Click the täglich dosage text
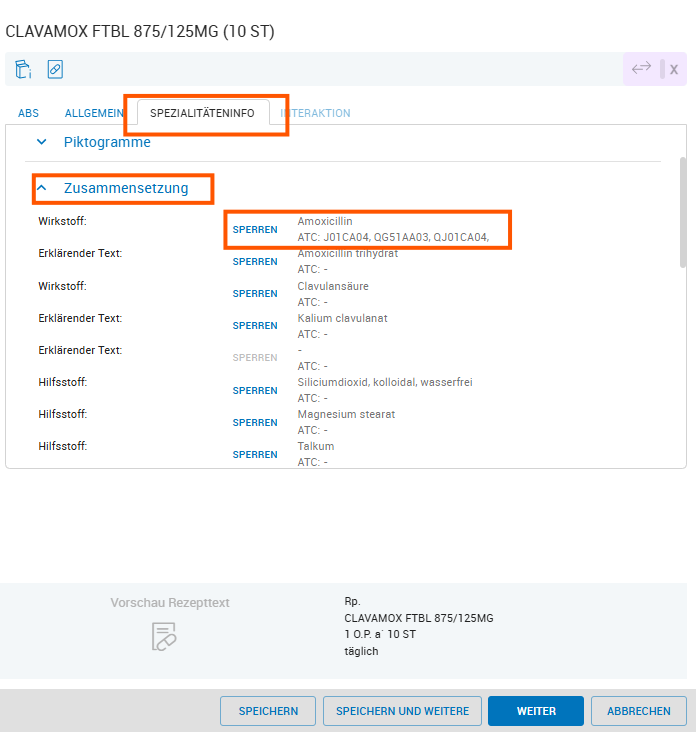 (361, 651)
